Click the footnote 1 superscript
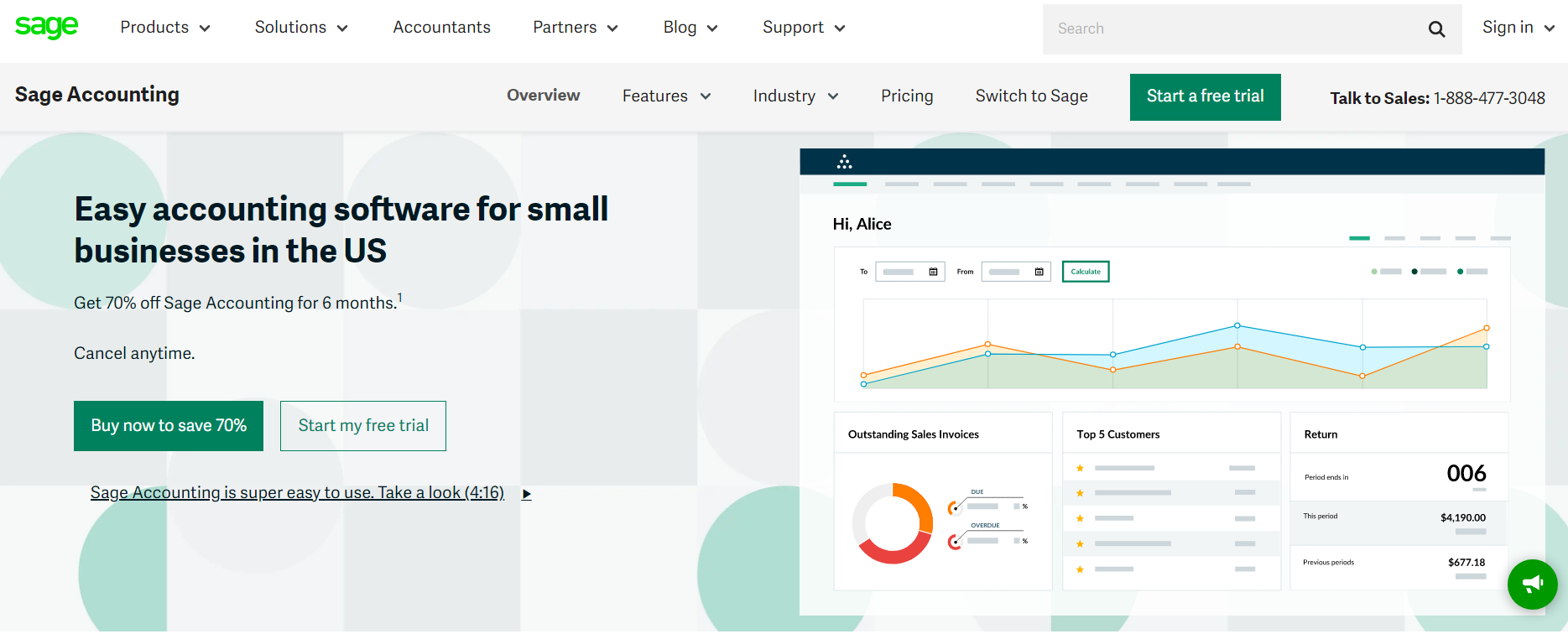Screen dimensions: 1568x639 (400, 297)
